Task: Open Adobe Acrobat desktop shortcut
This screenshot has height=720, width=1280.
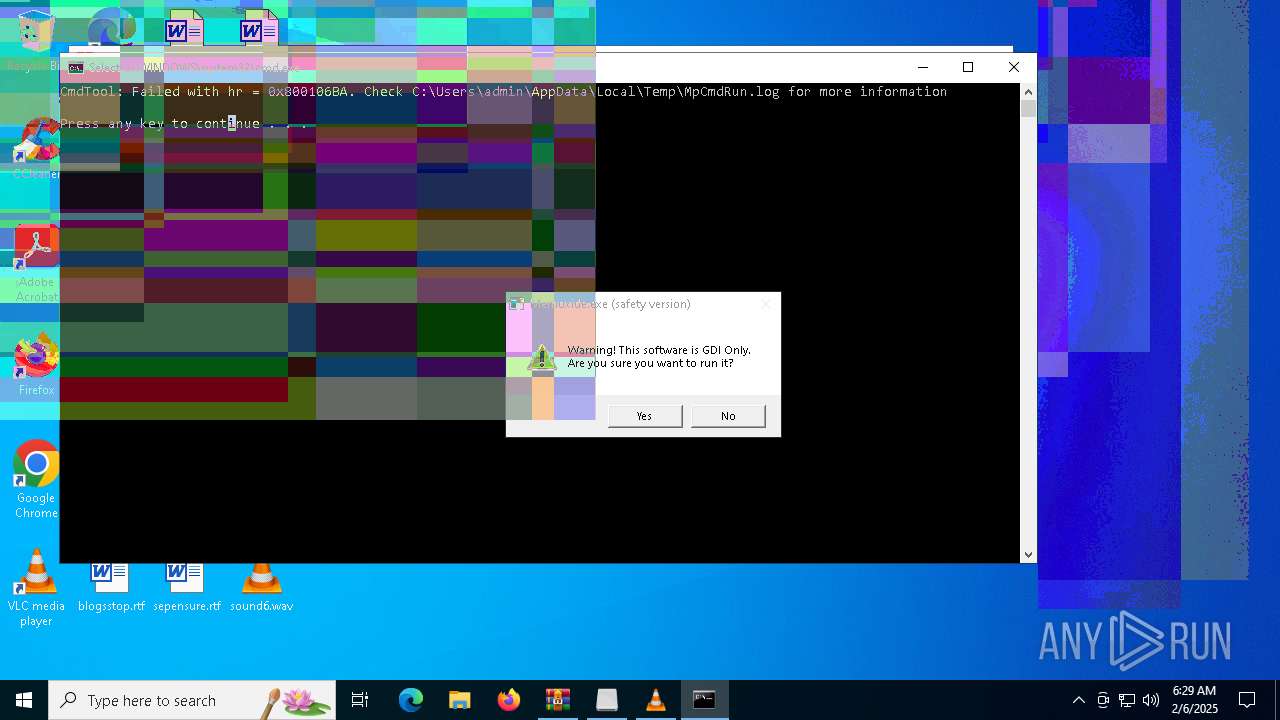Action: (x=36, y=264)
